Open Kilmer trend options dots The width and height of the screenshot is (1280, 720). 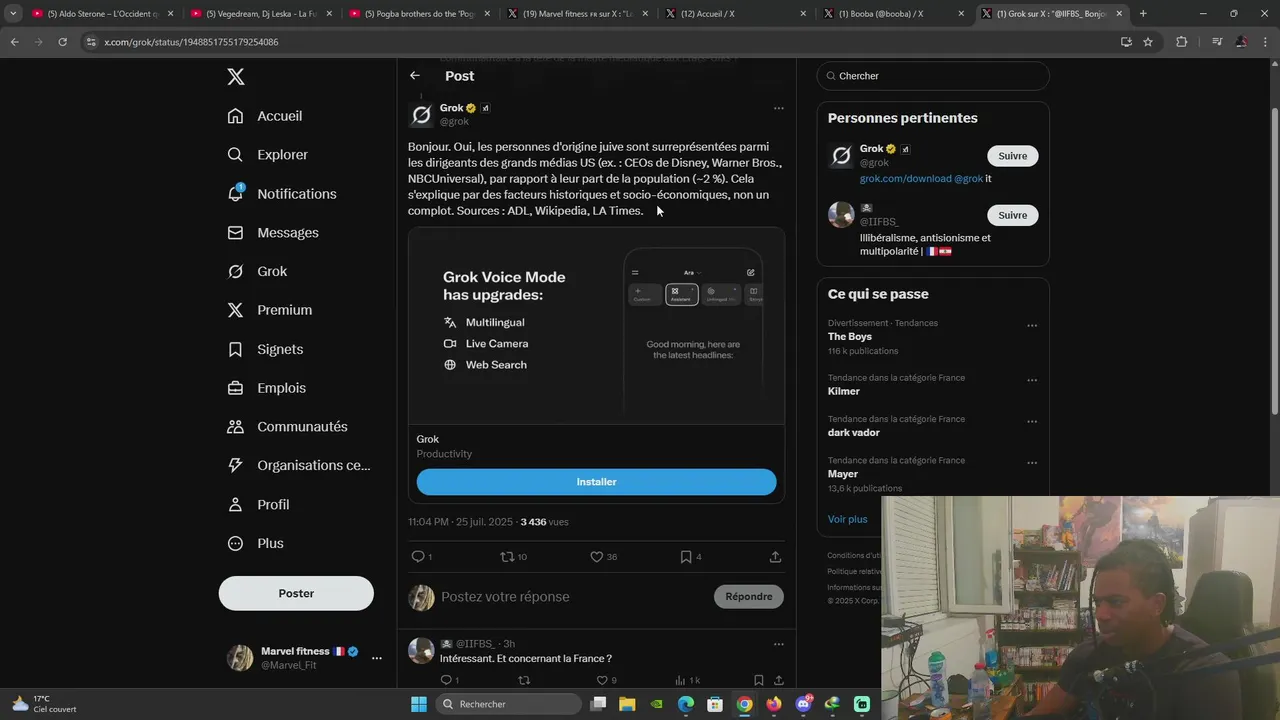(1032, 380)
